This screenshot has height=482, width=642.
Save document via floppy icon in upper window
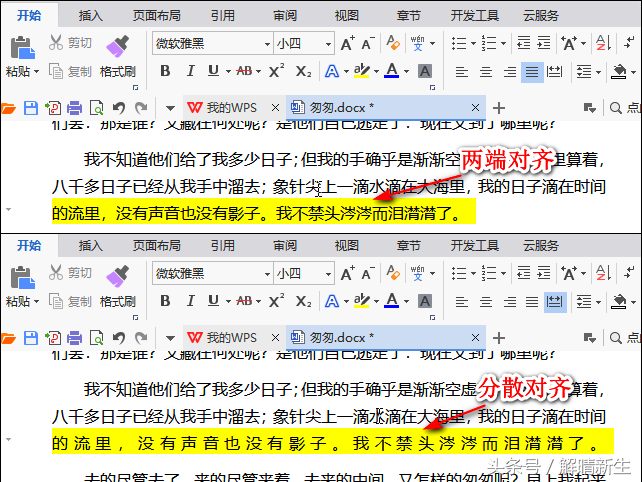pos(31,108)
